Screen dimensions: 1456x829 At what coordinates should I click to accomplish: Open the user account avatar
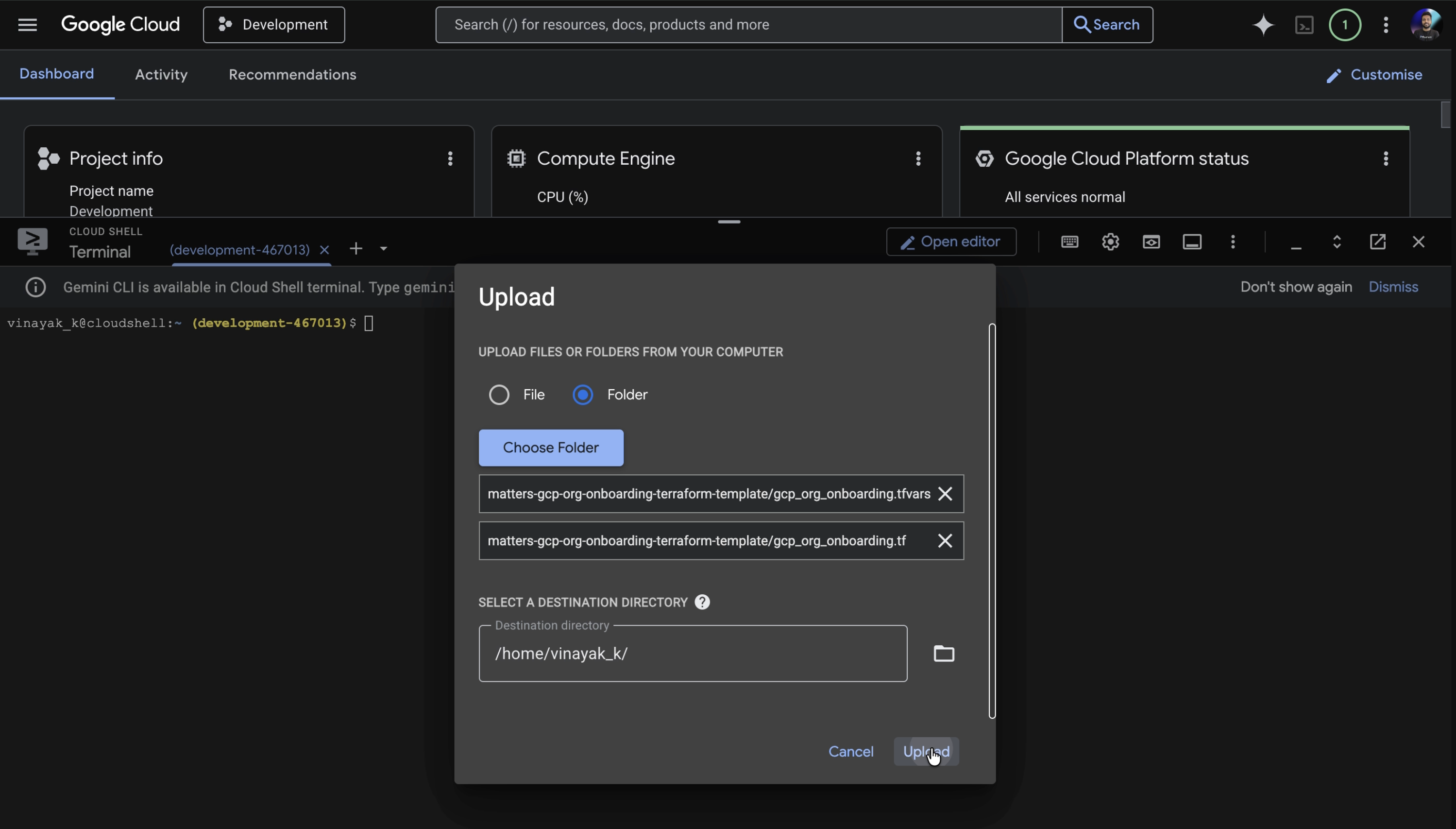1426,24
